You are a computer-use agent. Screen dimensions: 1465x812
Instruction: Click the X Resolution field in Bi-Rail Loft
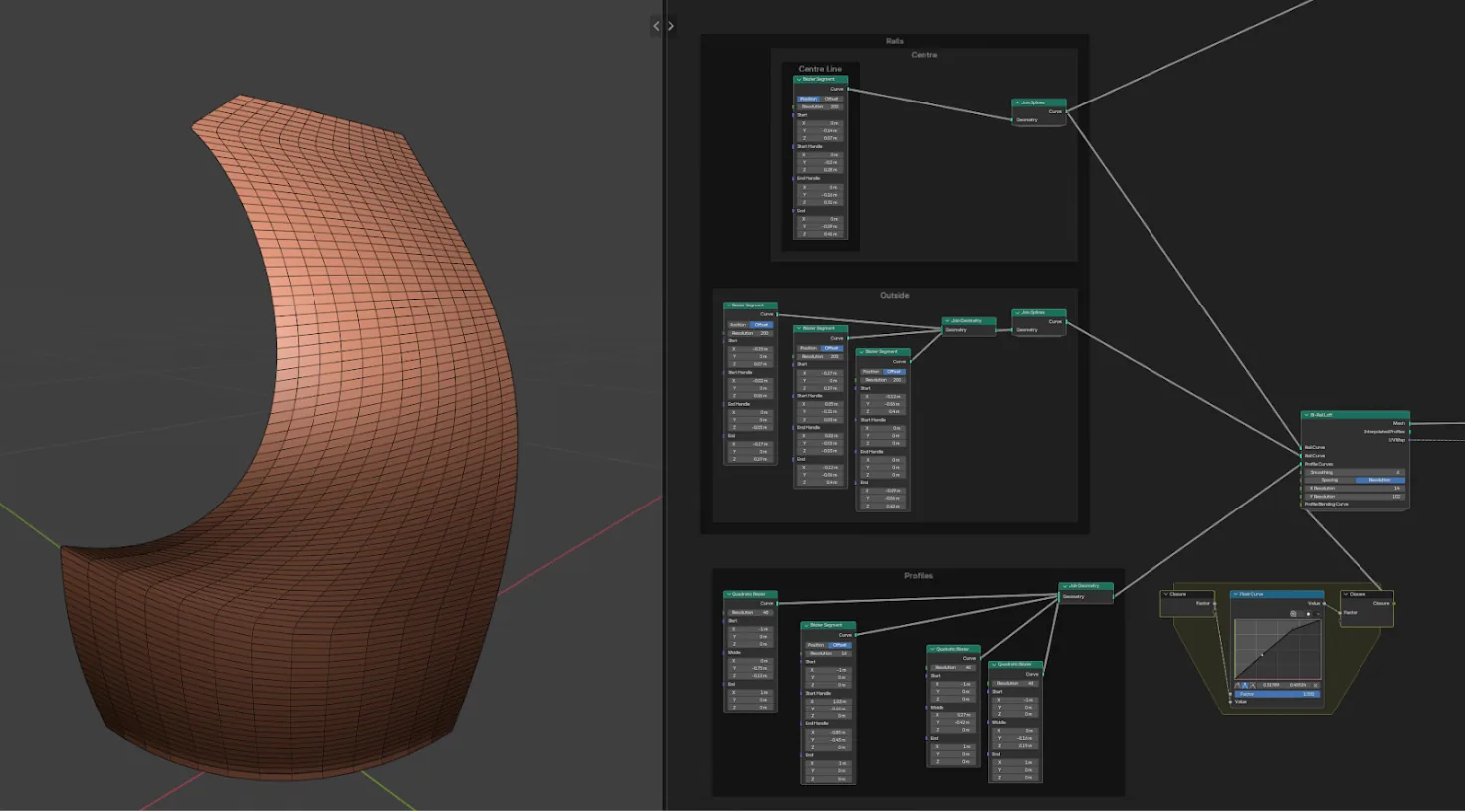[1355, 488]
